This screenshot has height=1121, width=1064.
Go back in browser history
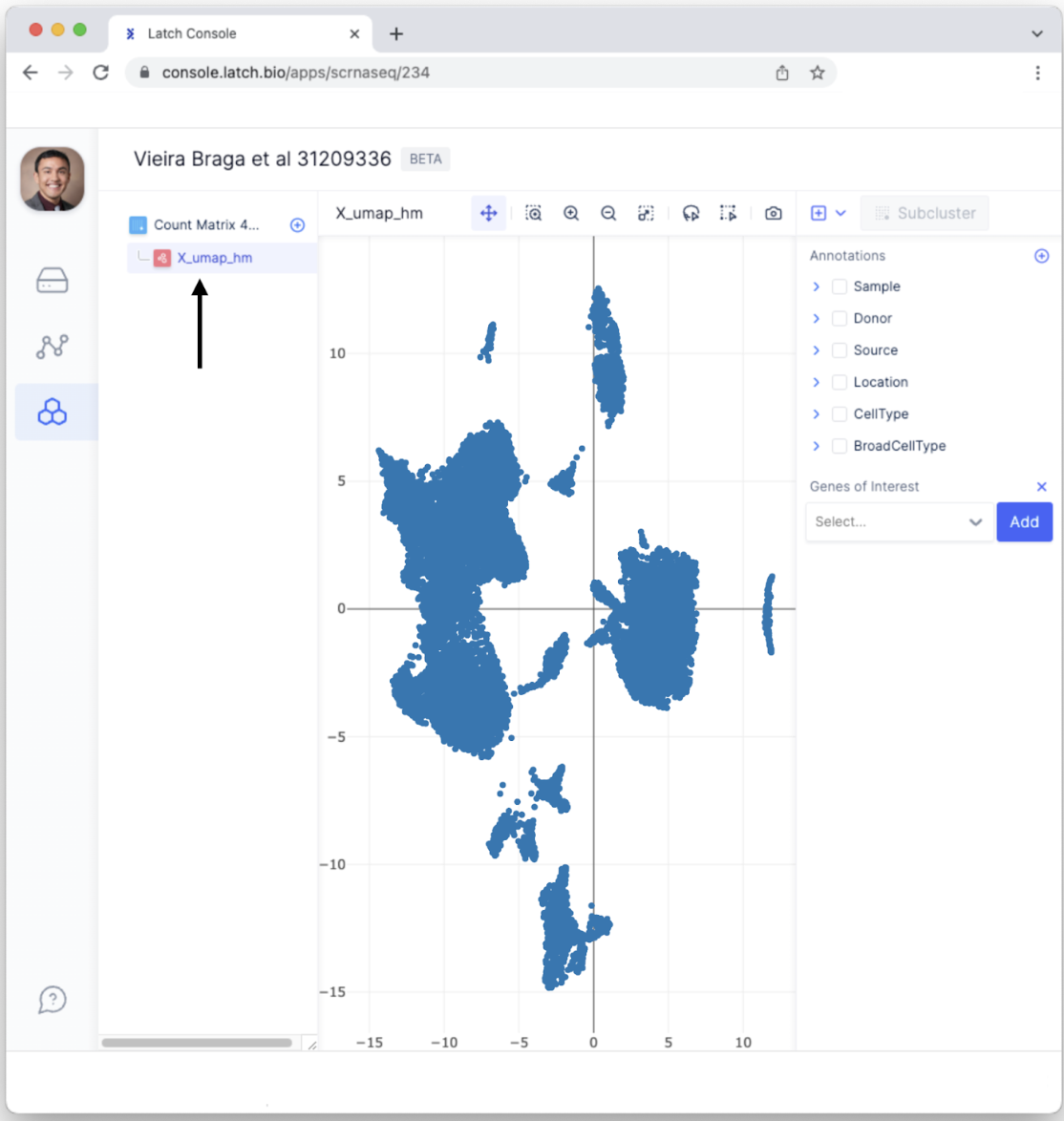[x=30, y=73]
